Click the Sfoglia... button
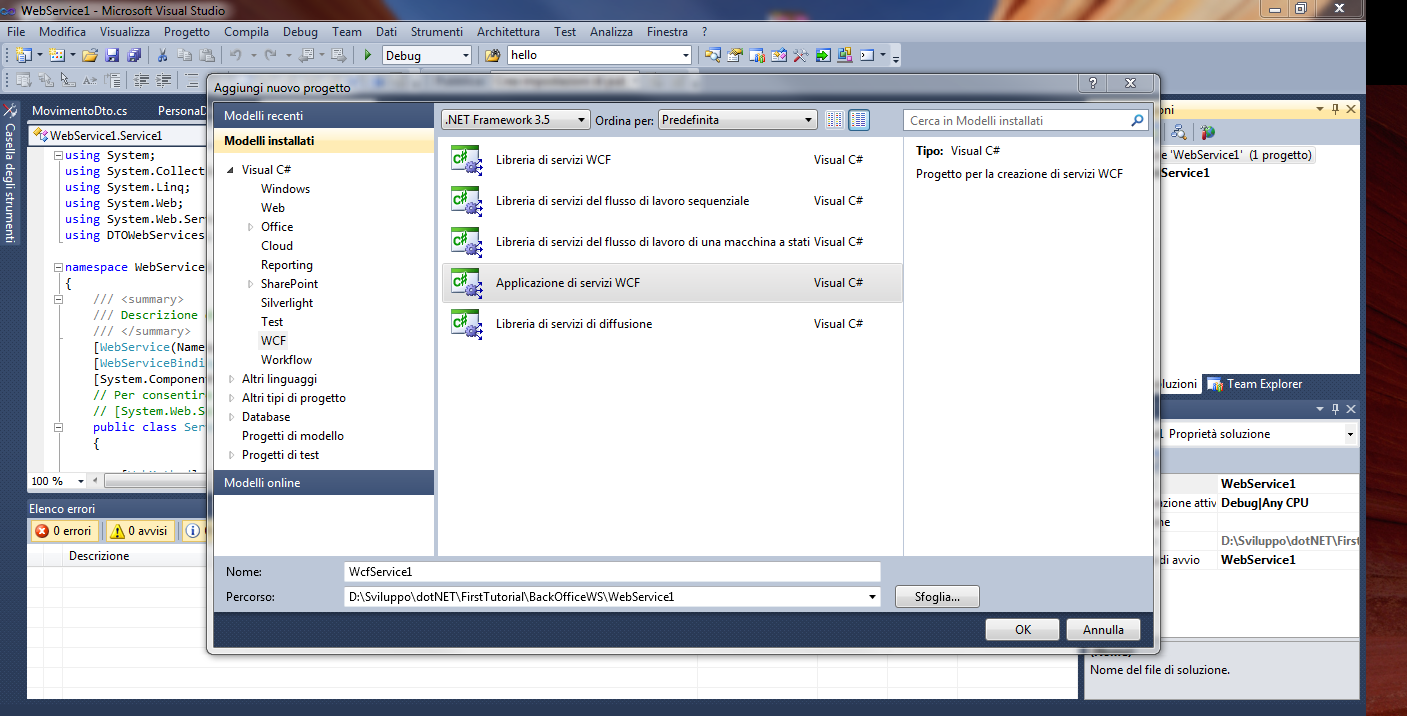The image size is (1407, 716). [x=937, y=597]
